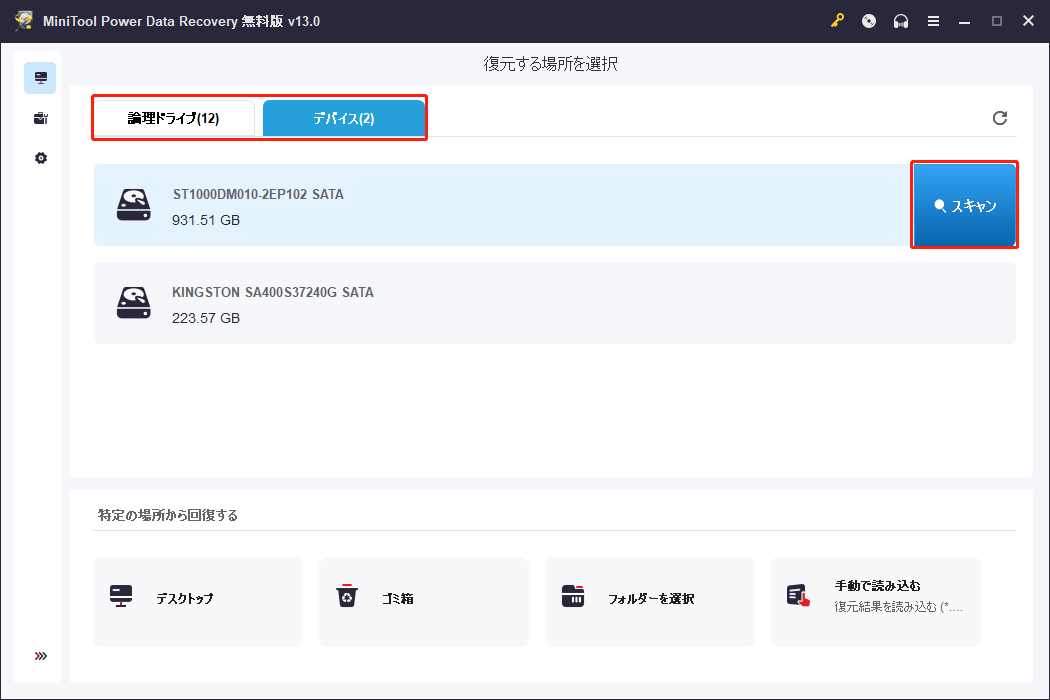
Task: Click the folder icon for フォルダーを選択
Action: click(x=573, y=596)
